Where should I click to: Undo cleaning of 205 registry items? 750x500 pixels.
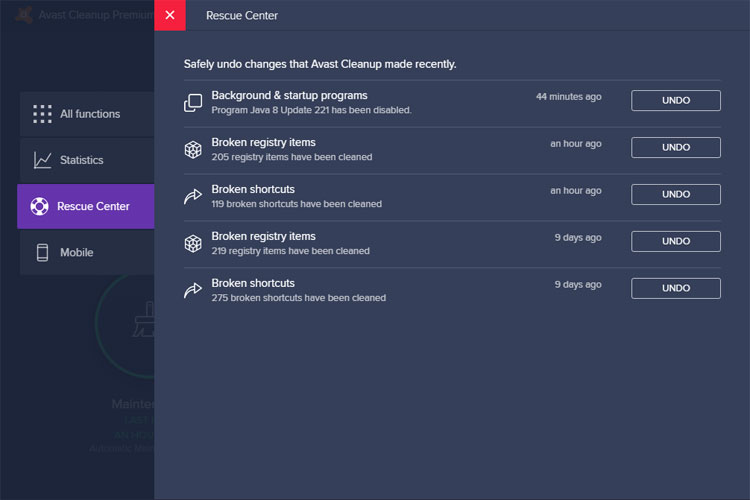[675, 147]
